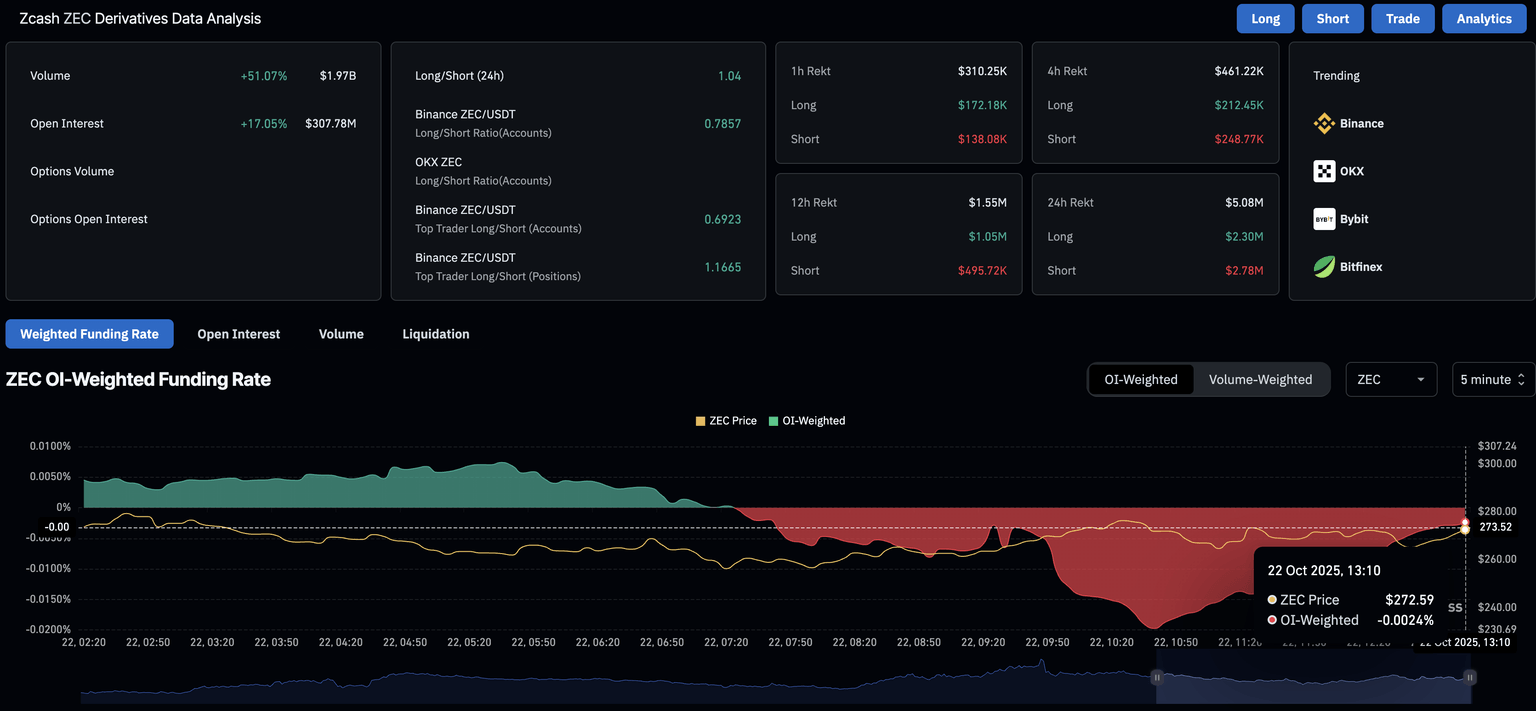Click the Bybit logo icon
Viewport: 1536px width, 711px height.
coord(1324,219)
